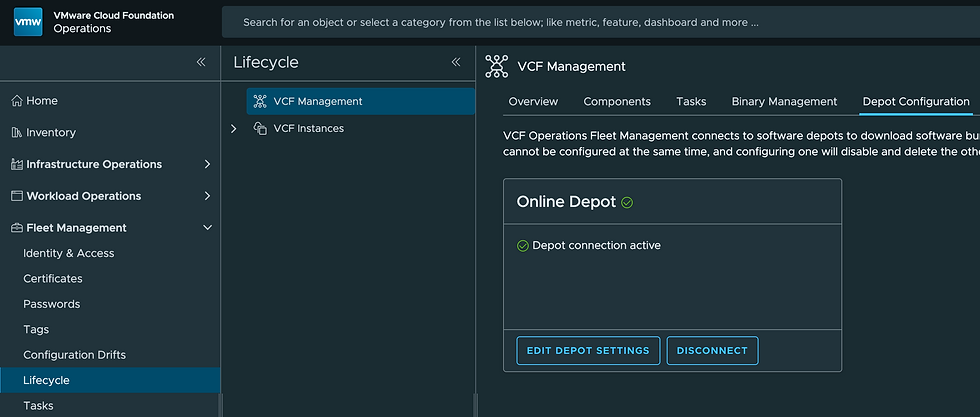Viewport: 980px width, 417px height.
Task: Click the global search field
Action: coord(600,22)
